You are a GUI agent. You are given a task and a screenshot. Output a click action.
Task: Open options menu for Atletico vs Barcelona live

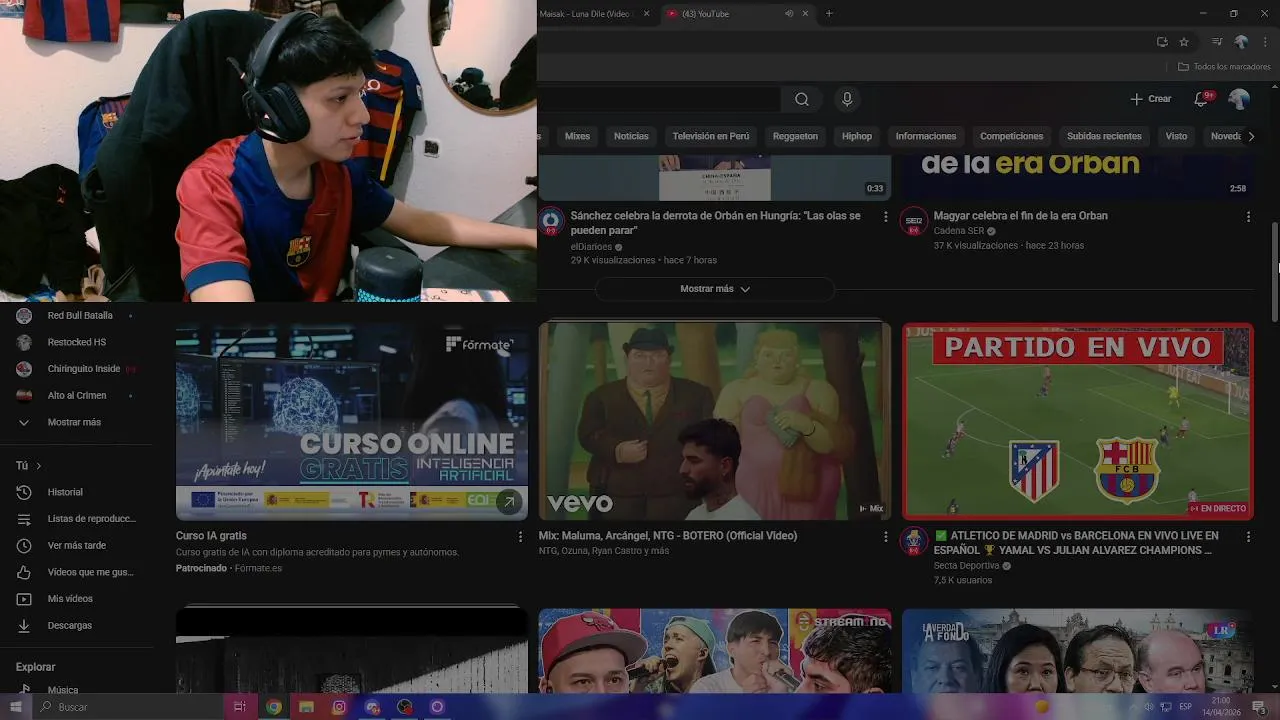pyautogui.click(x=1248, y=536)
